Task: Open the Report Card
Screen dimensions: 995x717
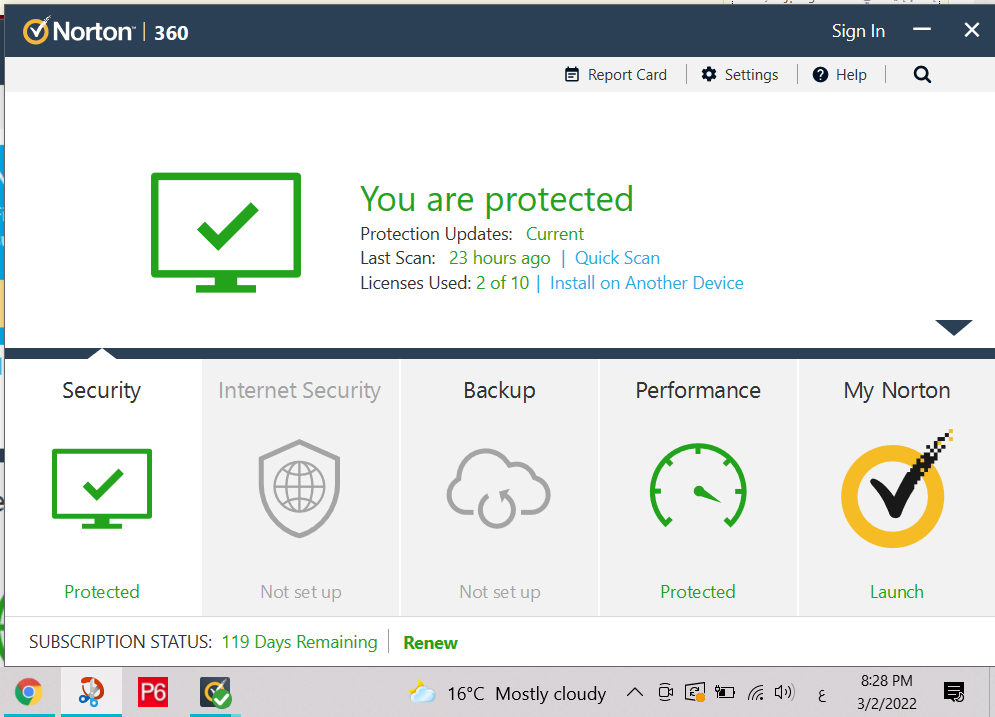Action: [616, 75]
